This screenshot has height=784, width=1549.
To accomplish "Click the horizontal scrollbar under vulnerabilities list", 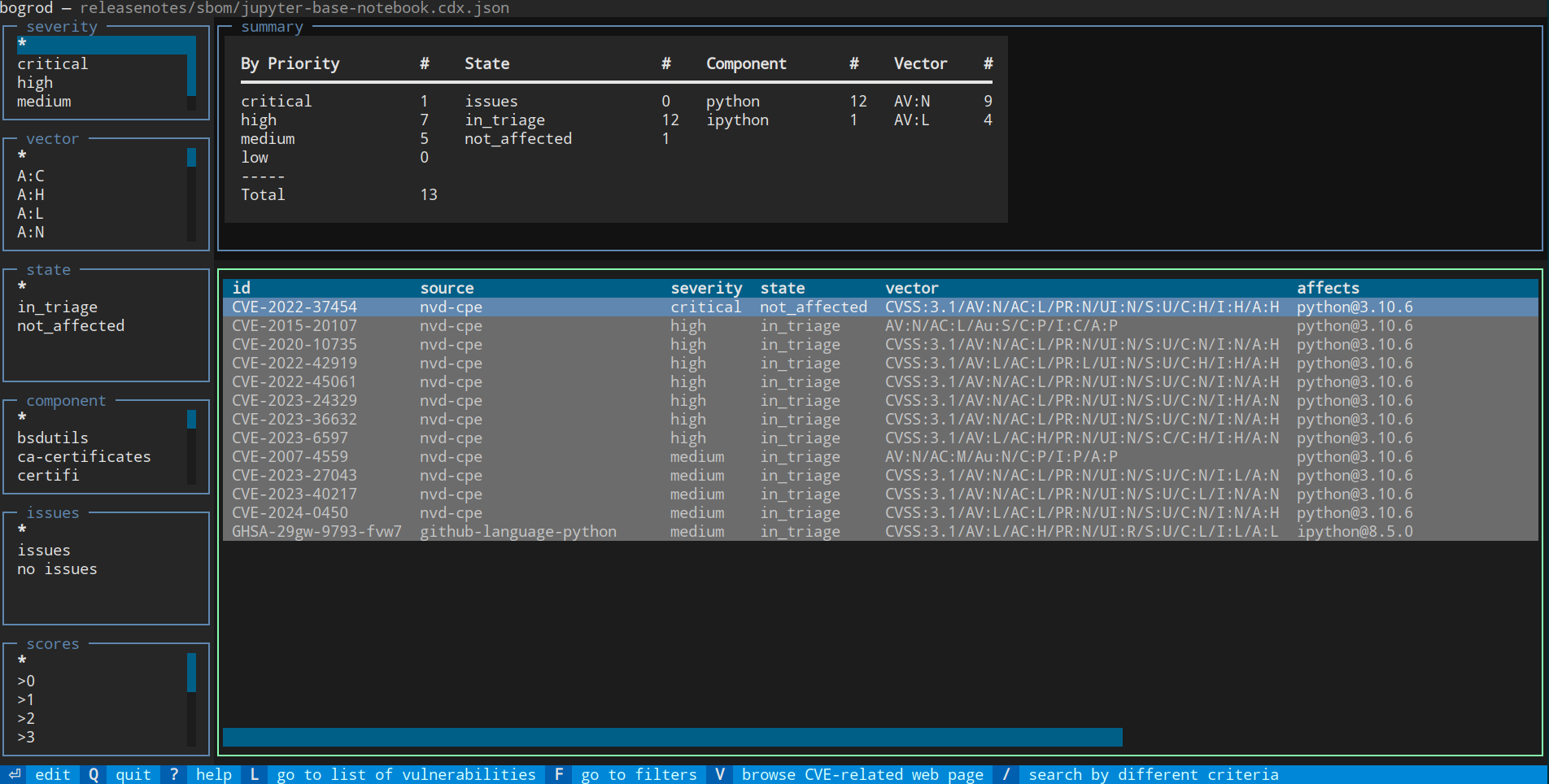I will 672,737.
